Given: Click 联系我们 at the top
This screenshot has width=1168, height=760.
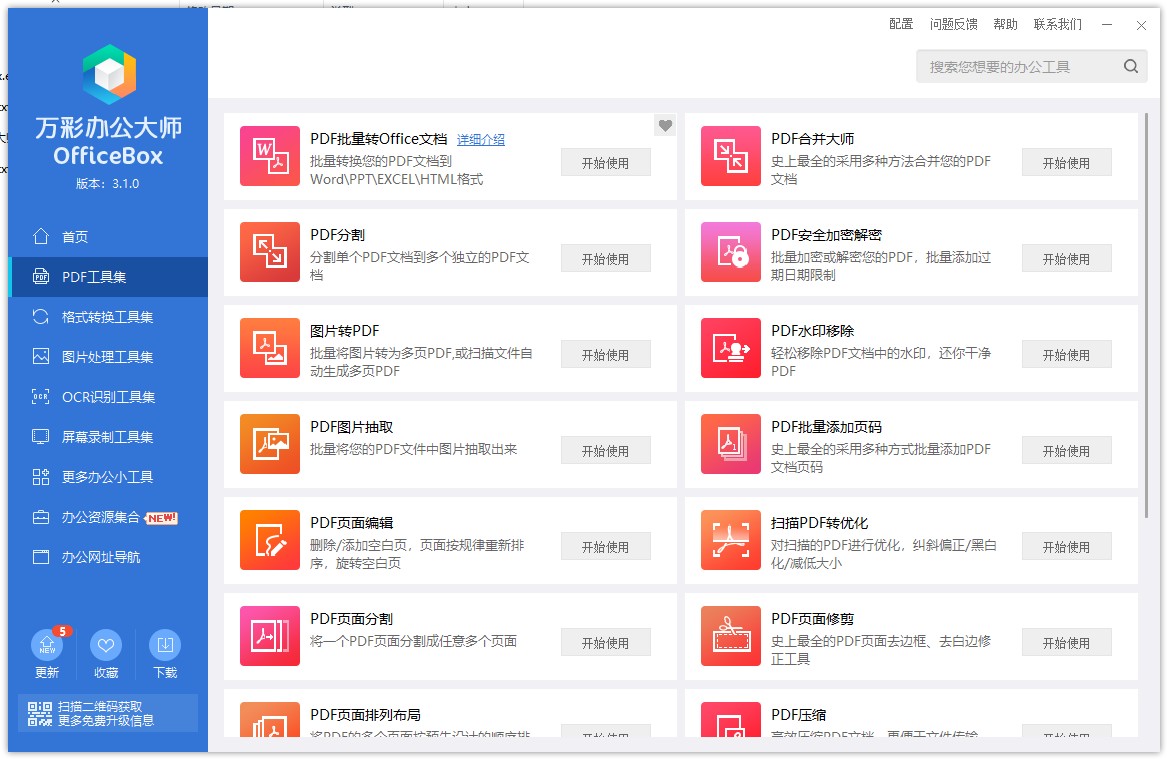Looking at the screenshot, I should (1058, 24).
